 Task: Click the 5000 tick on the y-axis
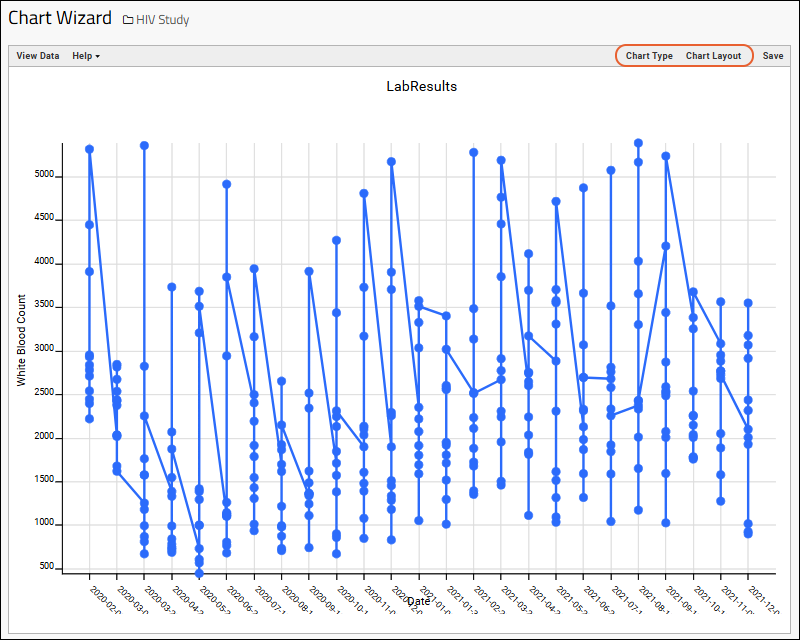click(x=44, y=176)
